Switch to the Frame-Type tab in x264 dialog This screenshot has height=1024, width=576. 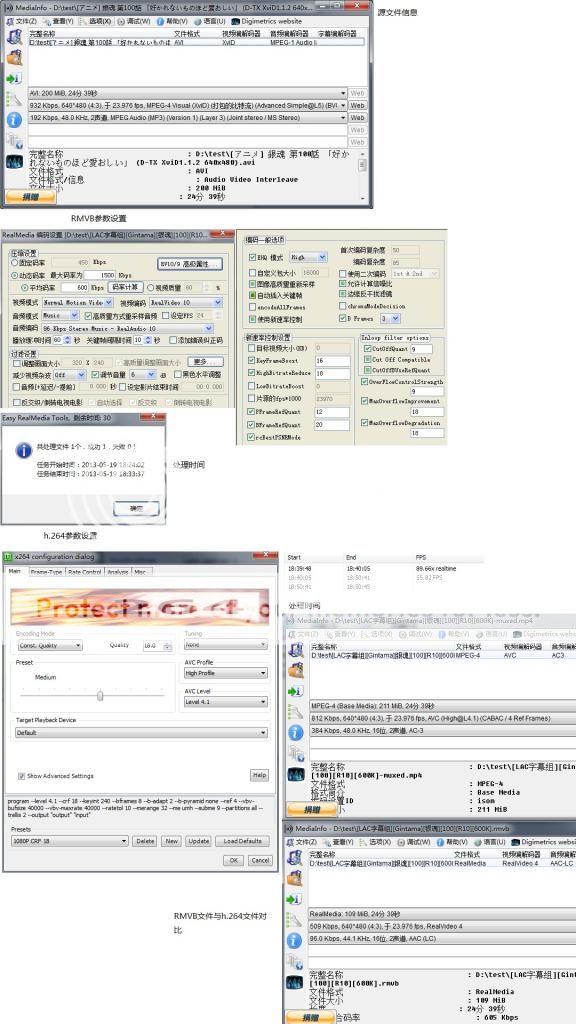[46, 571]
